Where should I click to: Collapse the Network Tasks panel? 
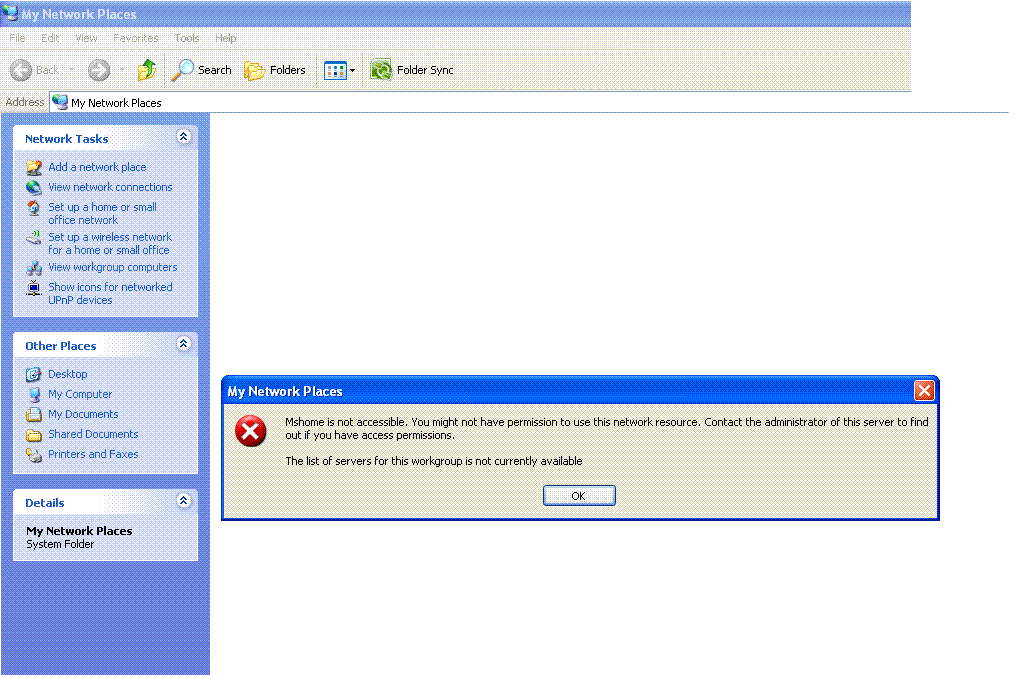[x=184, y=136]
